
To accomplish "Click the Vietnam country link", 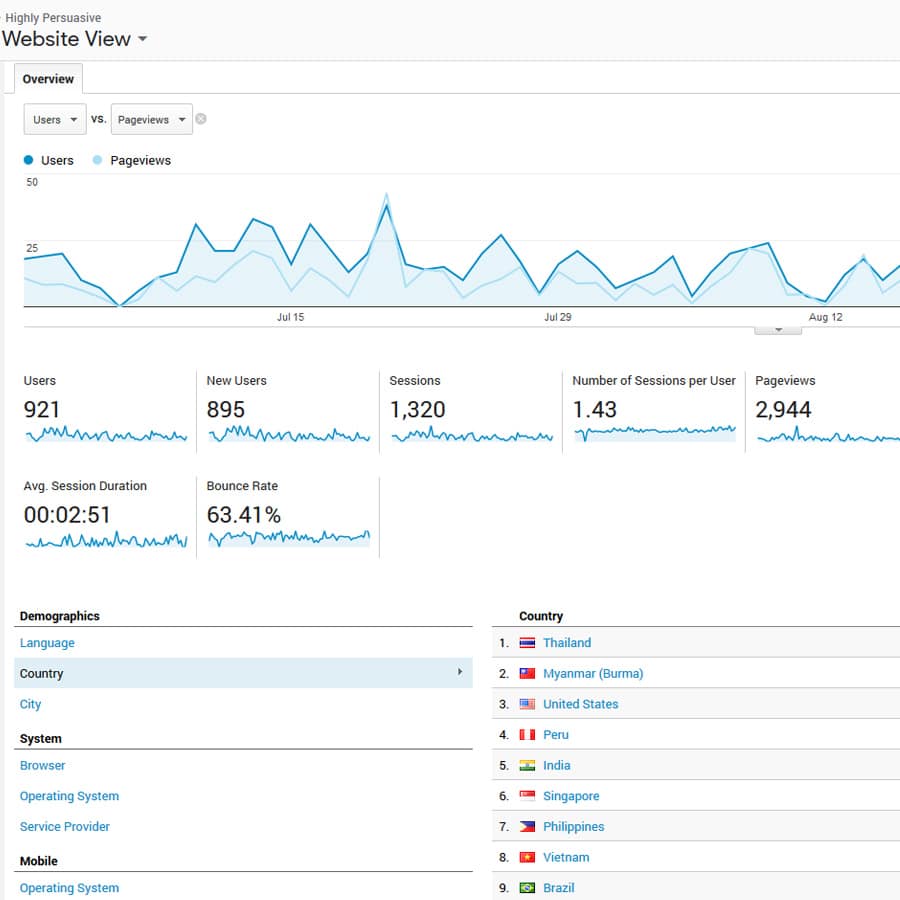I will point(566,857).
